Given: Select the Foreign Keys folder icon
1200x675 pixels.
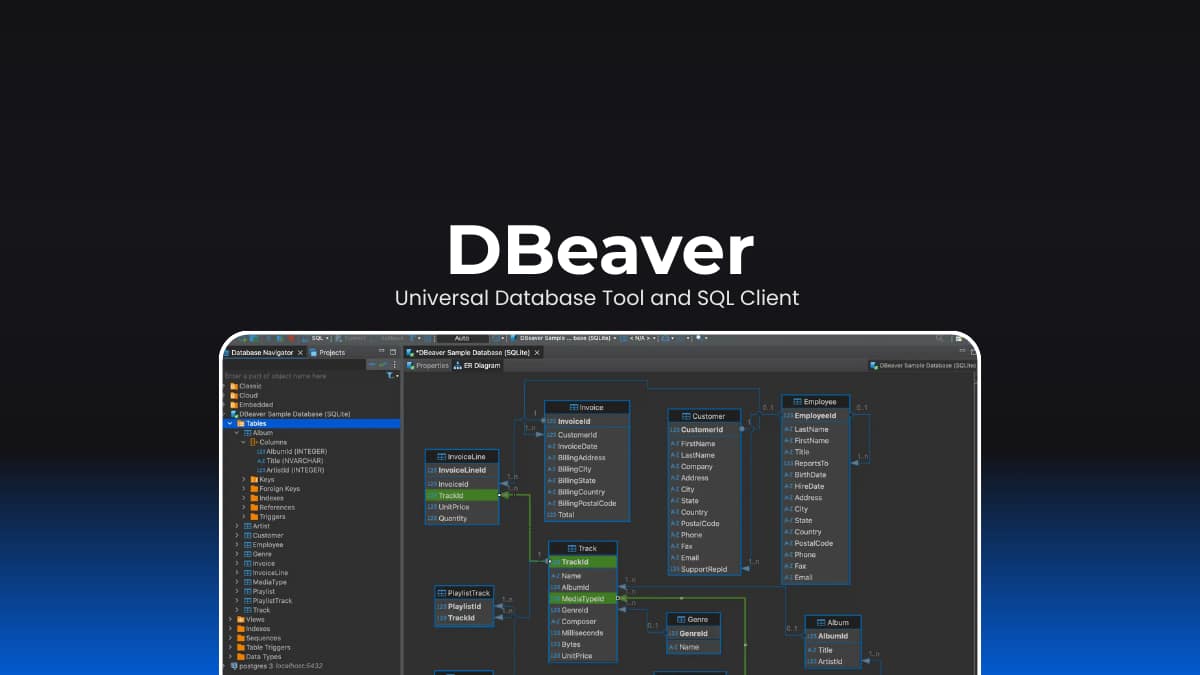Looking at the screenshot, I should point(253,488).
